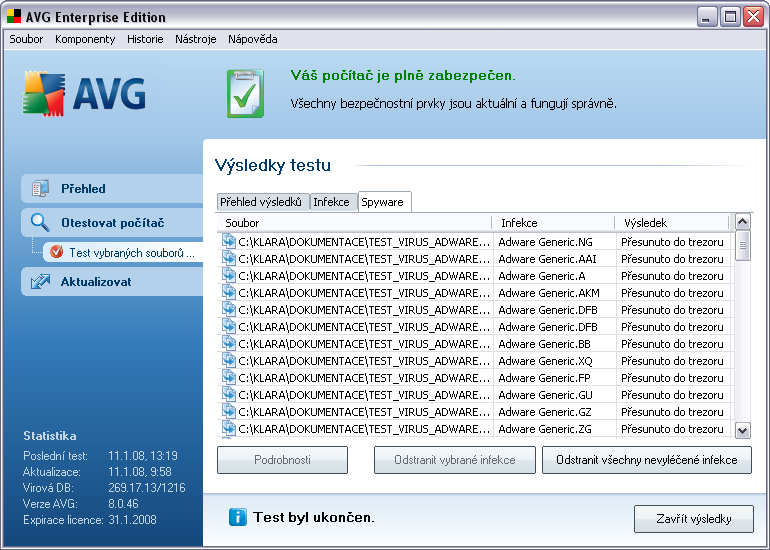
Task: Click Aktualizace value 11.1.08, 9:58
Action: (140, 472)
